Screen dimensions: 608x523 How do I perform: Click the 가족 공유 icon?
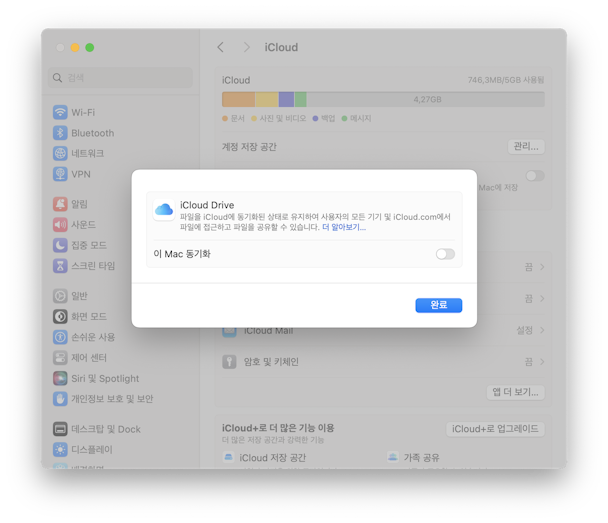tap(393, 457)
